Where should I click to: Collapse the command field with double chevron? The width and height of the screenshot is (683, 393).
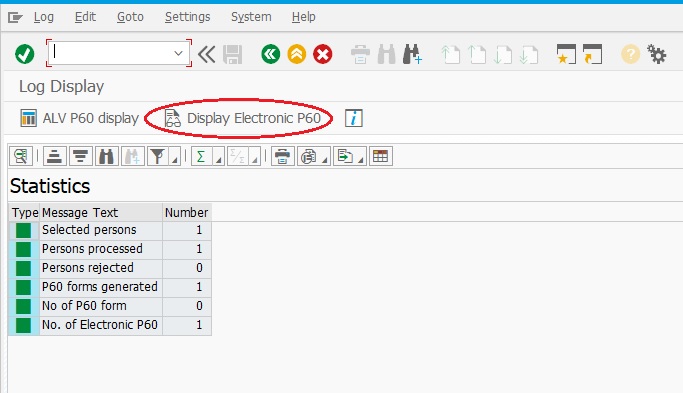point(206,54)
